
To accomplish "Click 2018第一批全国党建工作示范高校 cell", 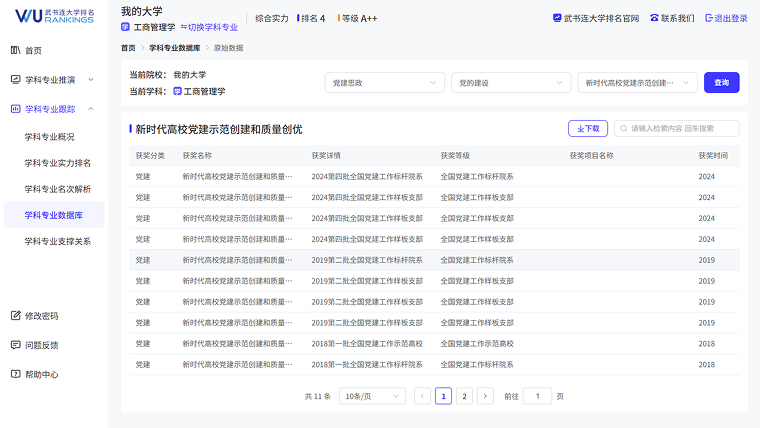I will (x=367, y=343).
